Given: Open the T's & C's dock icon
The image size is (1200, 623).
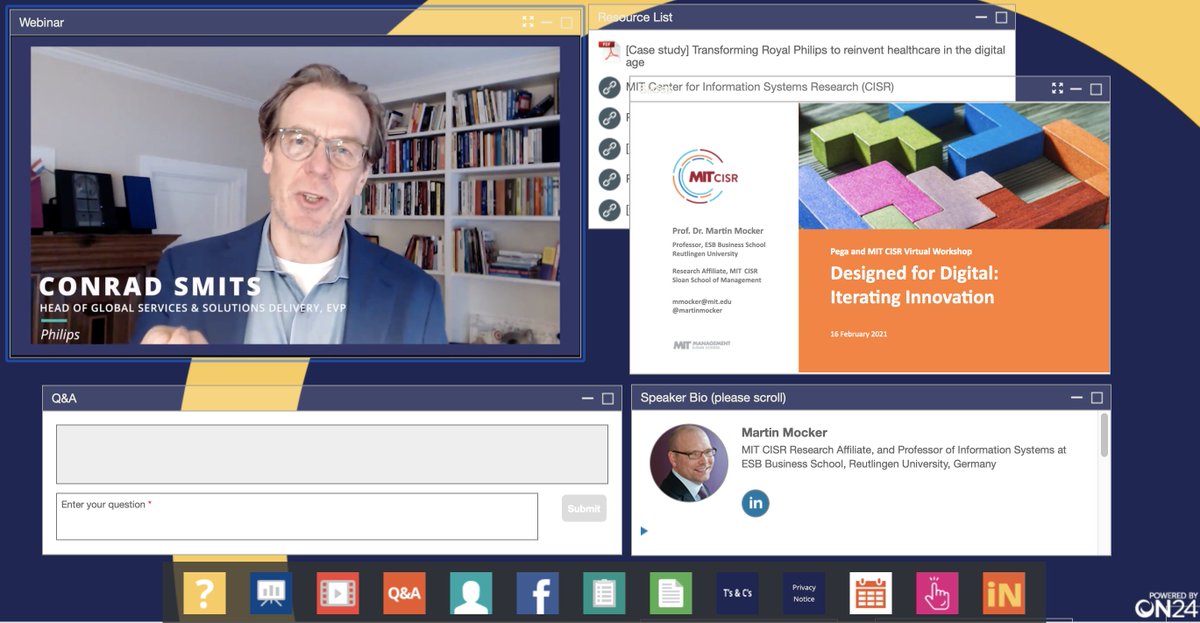Looking at the screenshot, I should (737, 593).
